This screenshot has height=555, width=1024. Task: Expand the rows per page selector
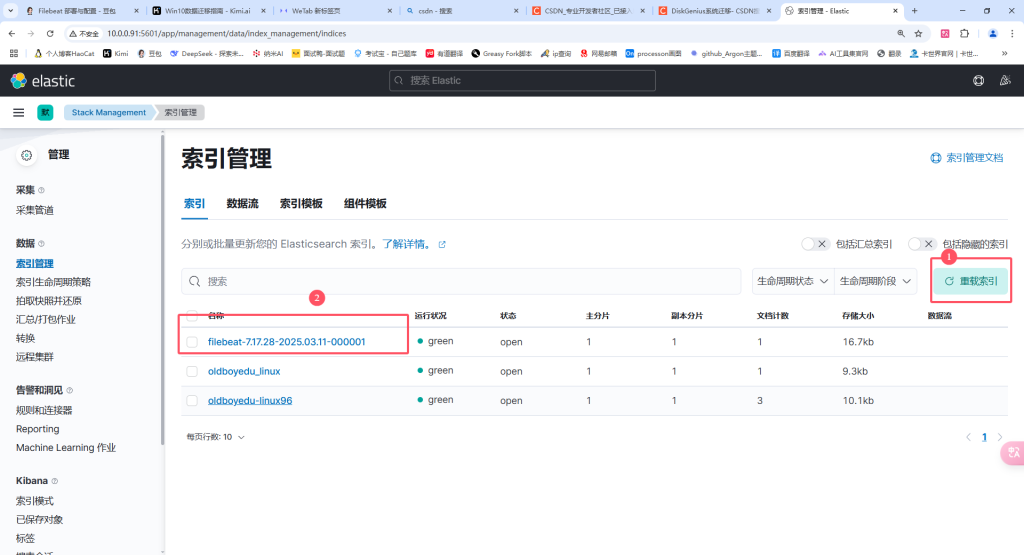pos(215,437)
